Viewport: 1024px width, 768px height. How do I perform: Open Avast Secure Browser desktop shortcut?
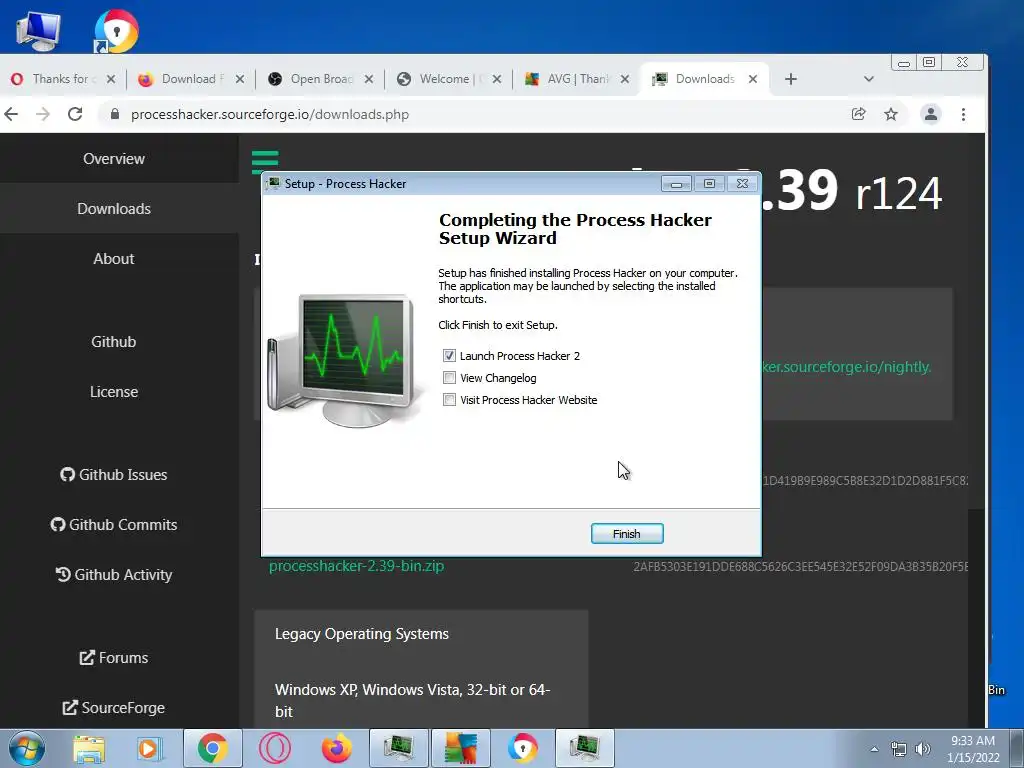coord(116,31)
